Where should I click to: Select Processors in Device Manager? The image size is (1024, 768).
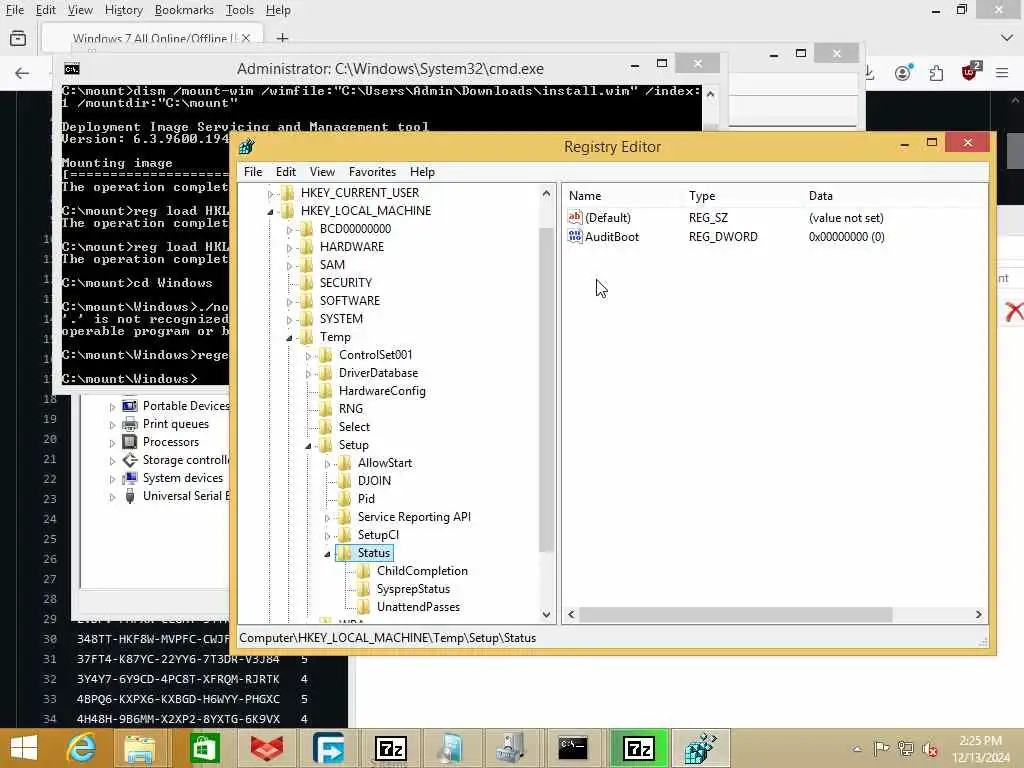pyautogui.click(x=170, y=441)
